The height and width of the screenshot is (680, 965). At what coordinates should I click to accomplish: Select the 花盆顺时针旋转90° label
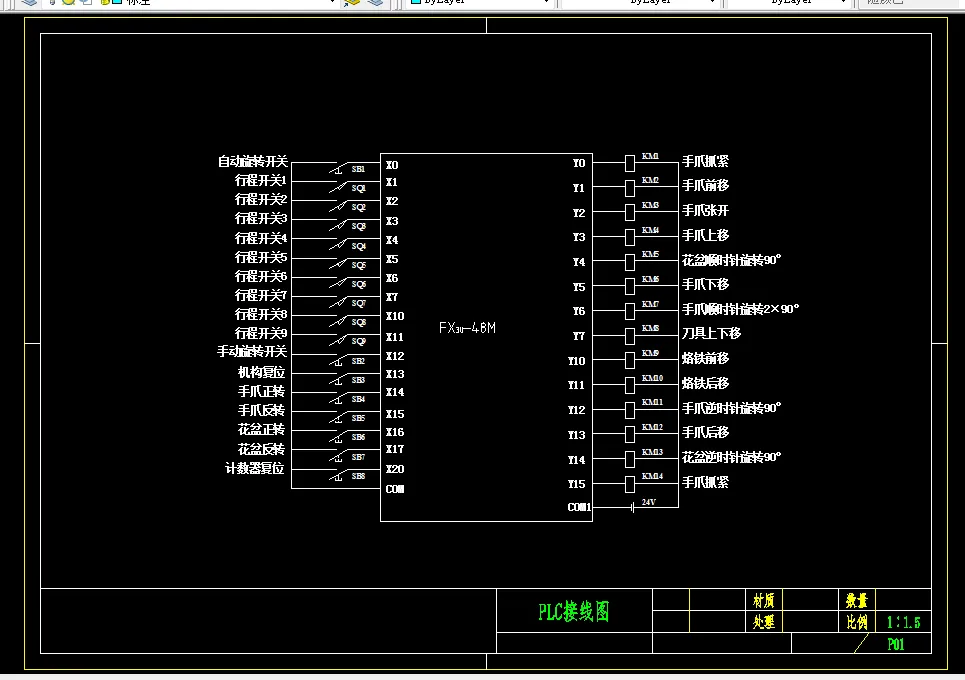coord(731,260)
